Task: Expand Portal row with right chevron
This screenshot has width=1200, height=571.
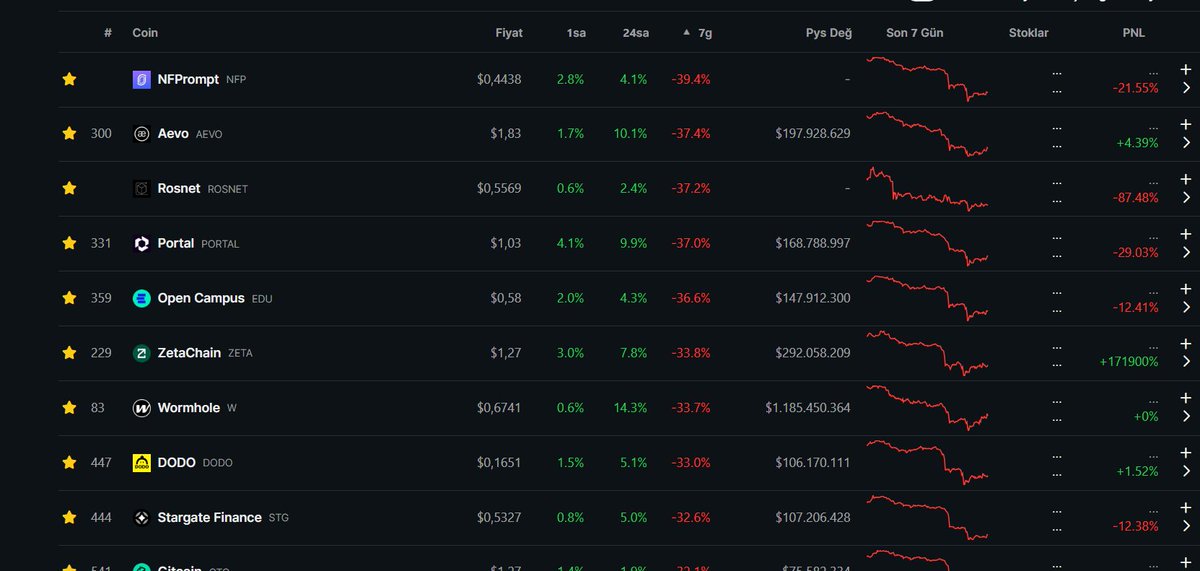Action: point(1186,253)
